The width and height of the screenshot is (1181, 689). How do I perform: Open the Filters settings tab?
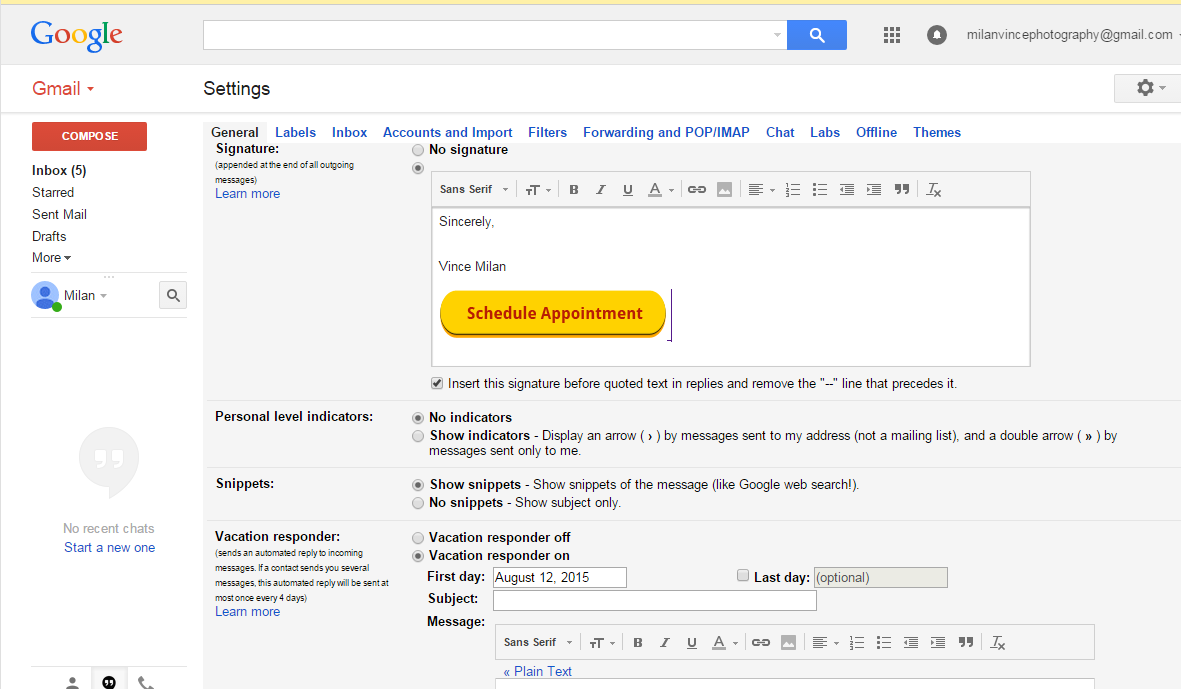[548, 133]
